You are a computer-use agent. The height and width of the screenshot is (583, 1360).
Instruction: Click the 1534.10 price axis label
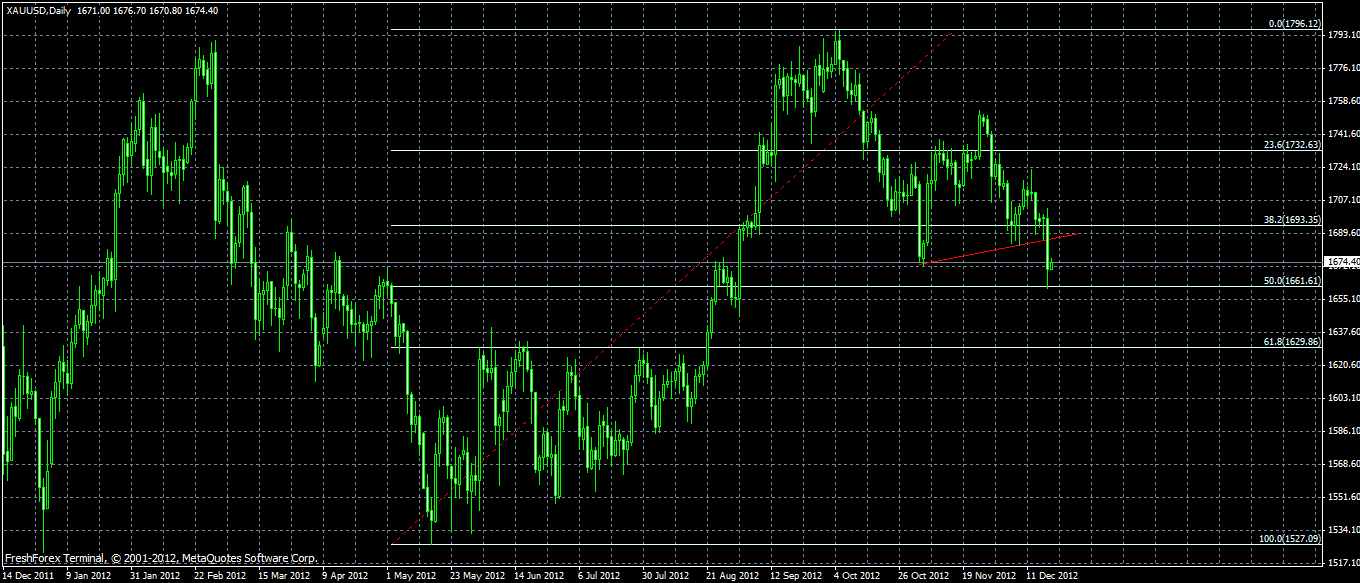point(1343,530)
